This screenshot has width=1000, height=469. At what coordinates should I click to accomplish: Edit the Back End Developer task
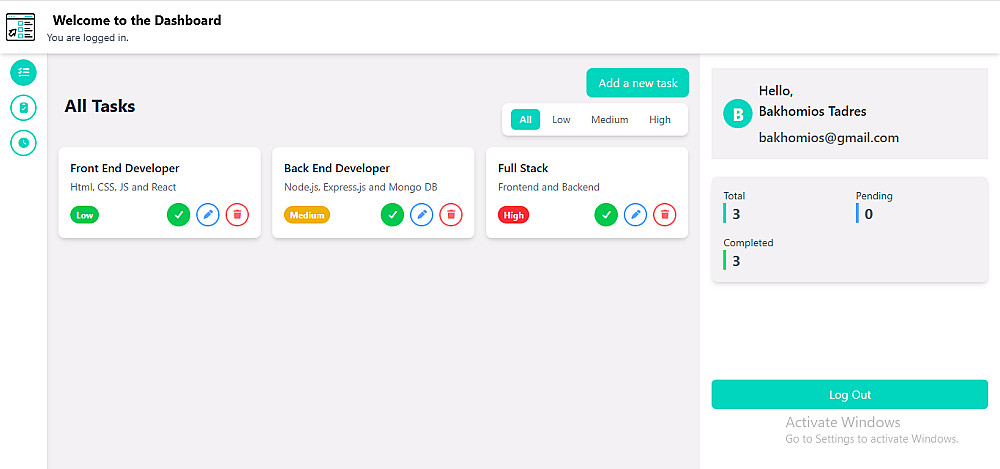tap(422, 215)
